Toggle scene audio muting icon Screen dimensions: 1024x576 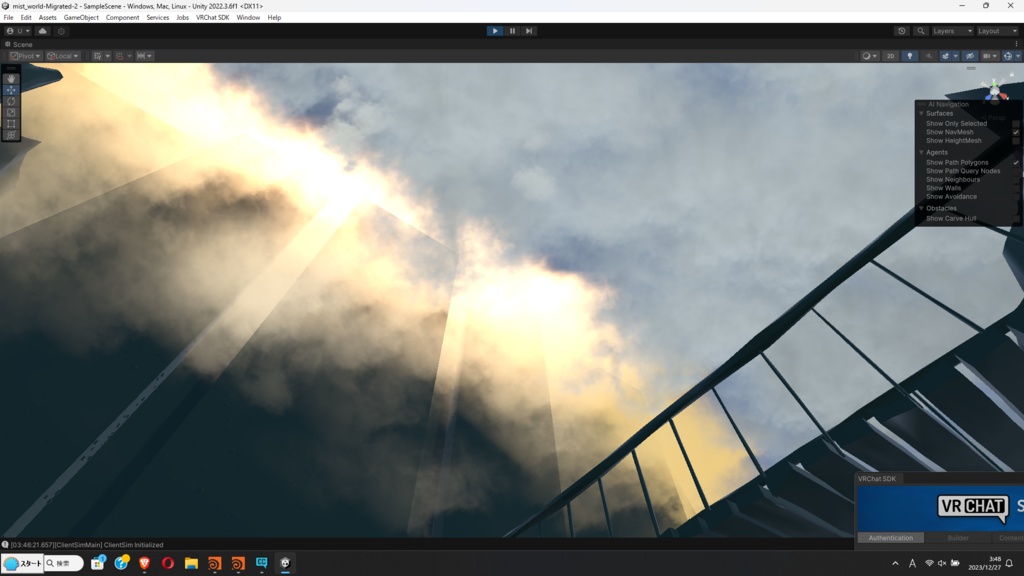[929, 56]
